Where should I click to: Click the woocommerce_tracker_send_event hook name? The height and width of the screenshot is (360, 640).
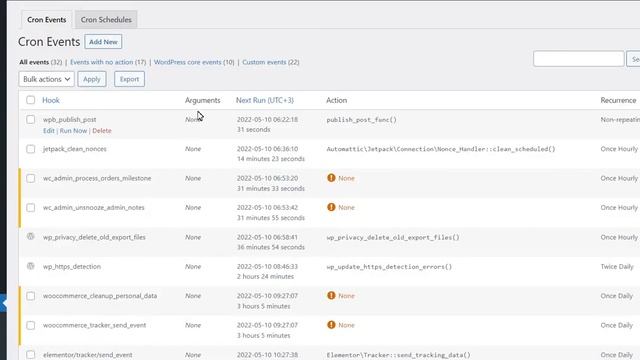(x=95, y=325)
